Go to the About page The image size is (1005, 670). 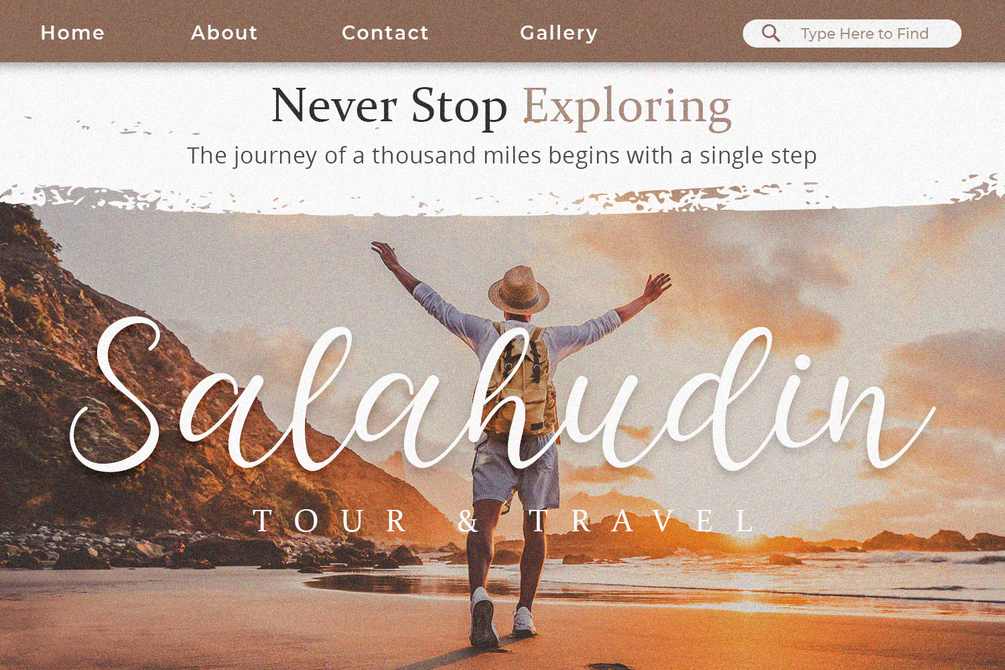point(224,33)
